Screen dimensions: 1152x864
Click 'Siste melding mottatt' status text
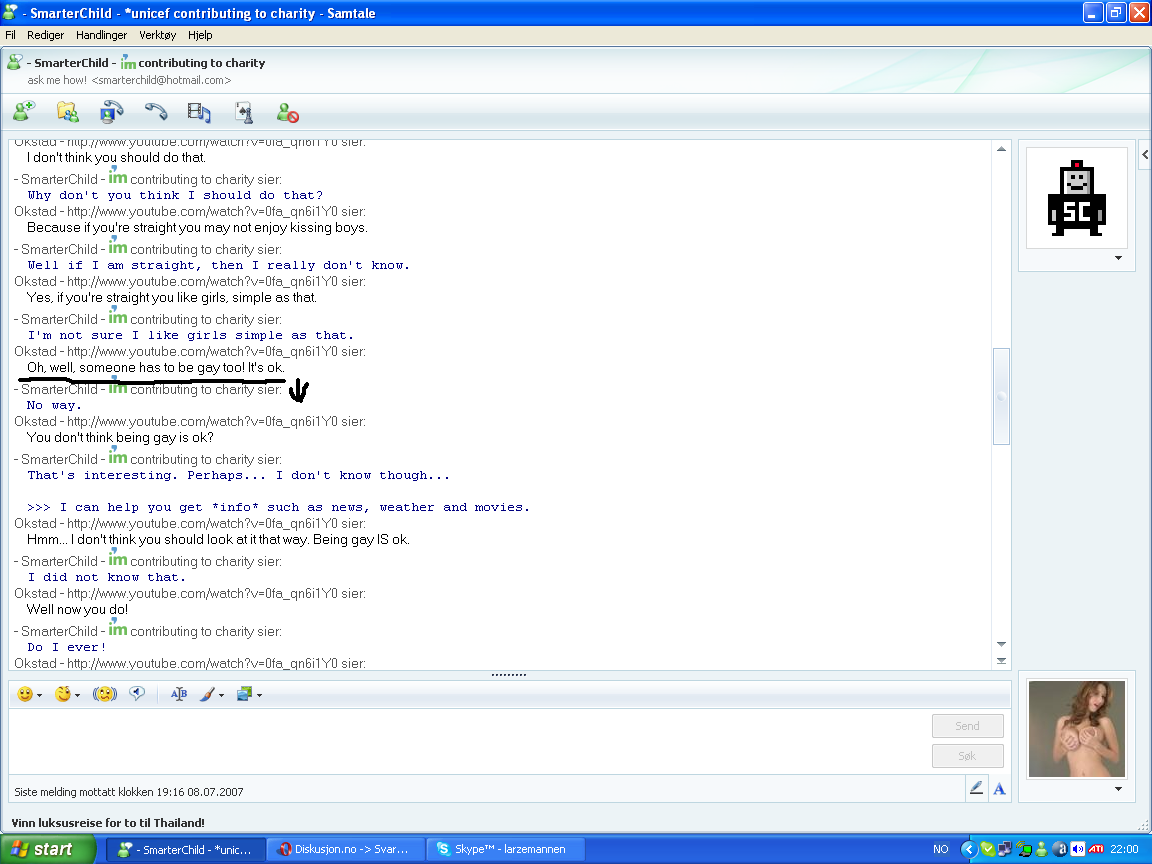click(x=129, y=792)
